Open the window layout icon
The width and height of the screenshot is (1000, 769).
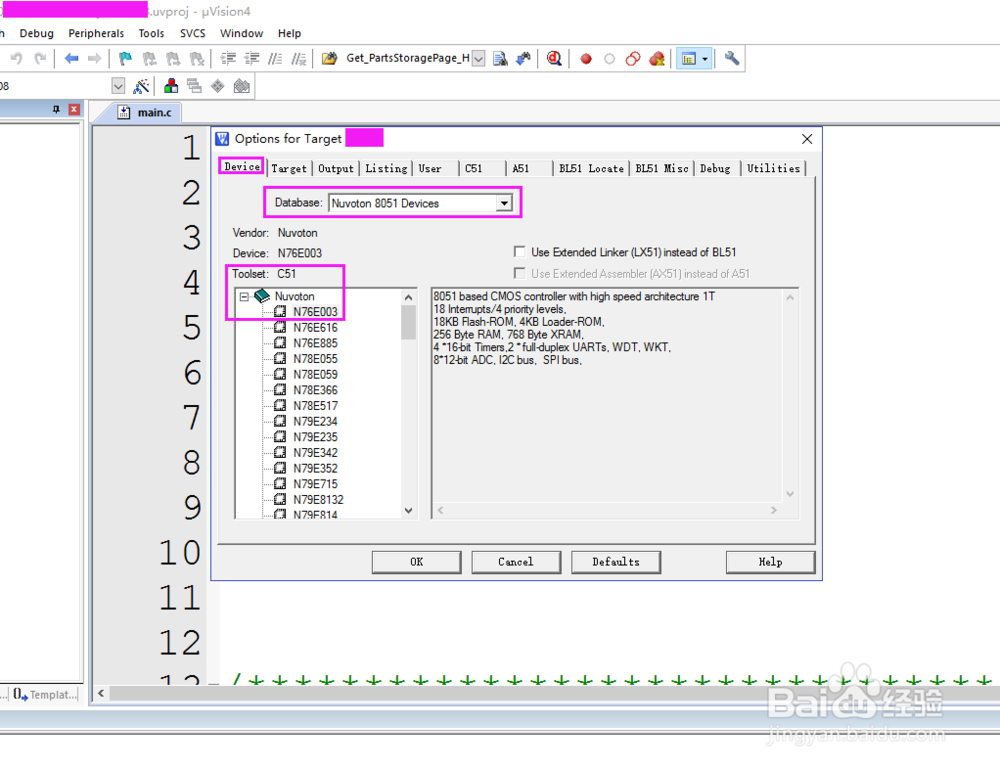click(689, 59)
